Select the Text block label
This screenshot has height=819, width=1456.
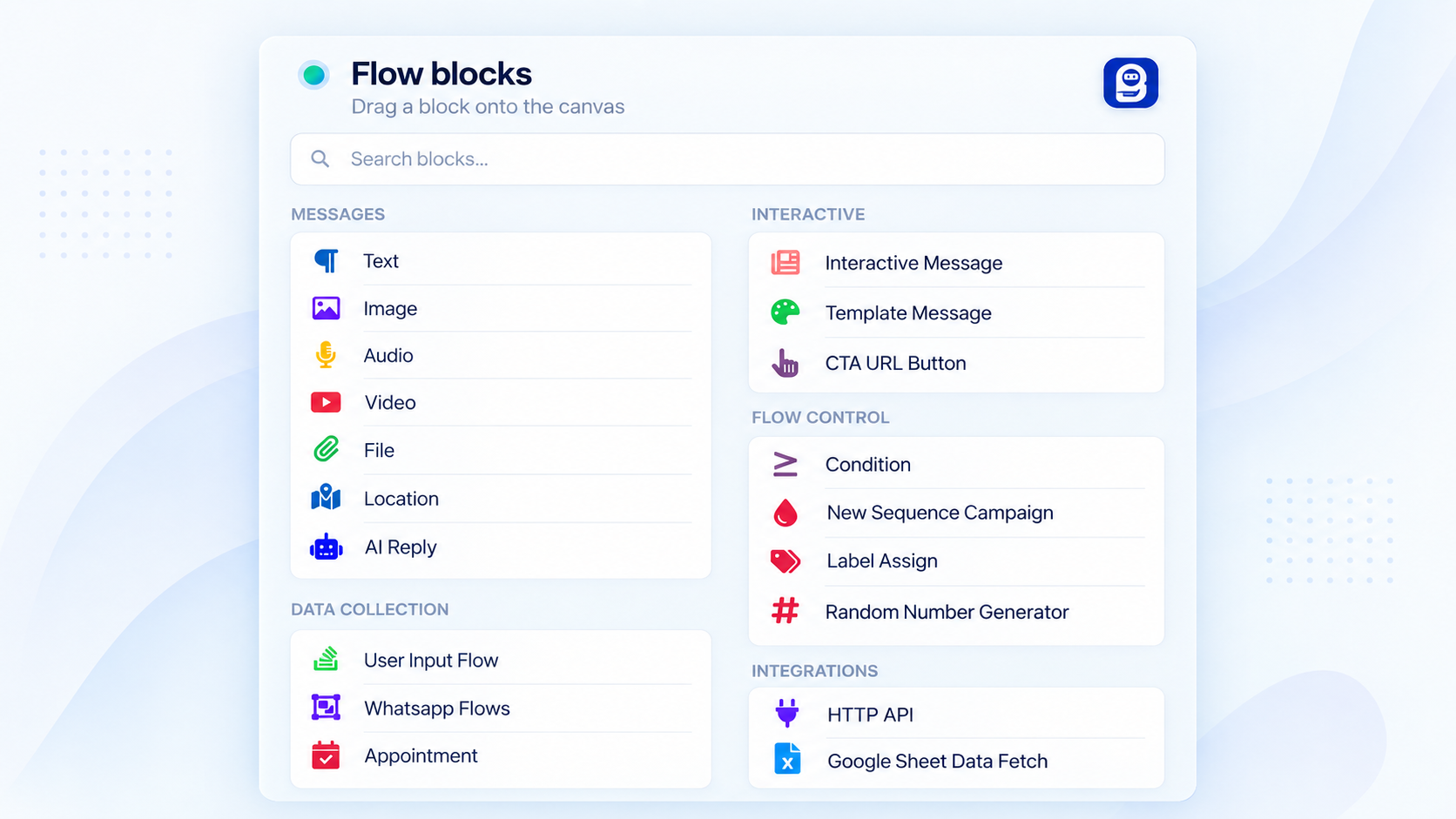pos(381,261)
